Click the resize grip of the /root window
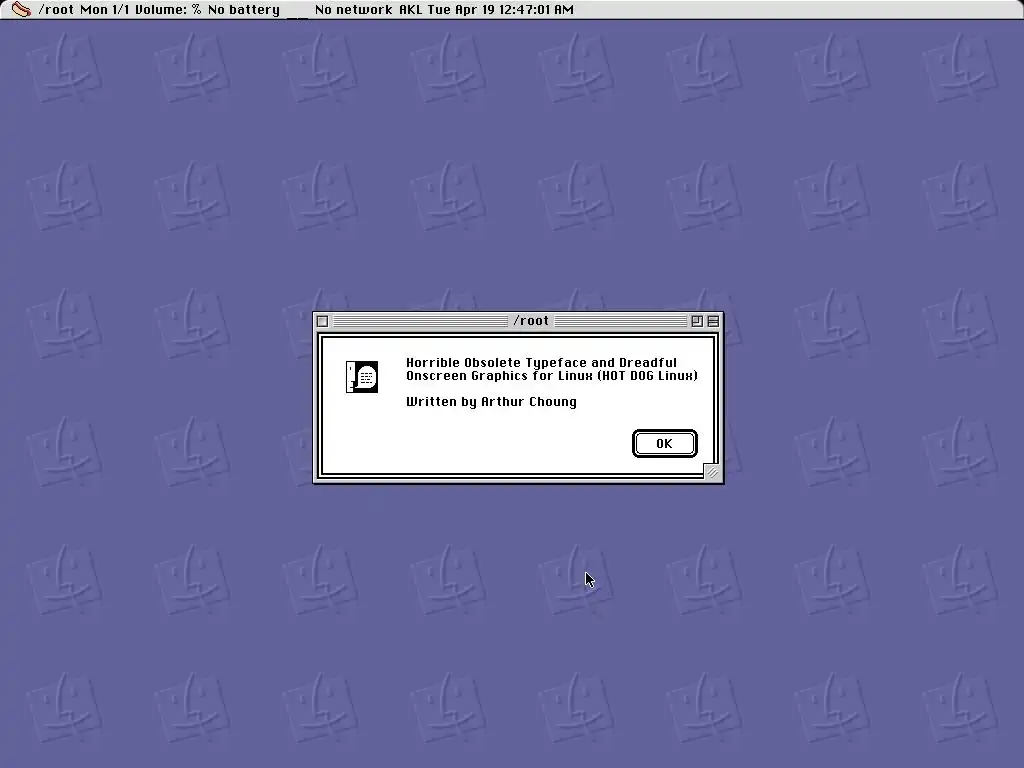Image resolution: width=1024 pixels, height=768 pixels. coord(712,473)
